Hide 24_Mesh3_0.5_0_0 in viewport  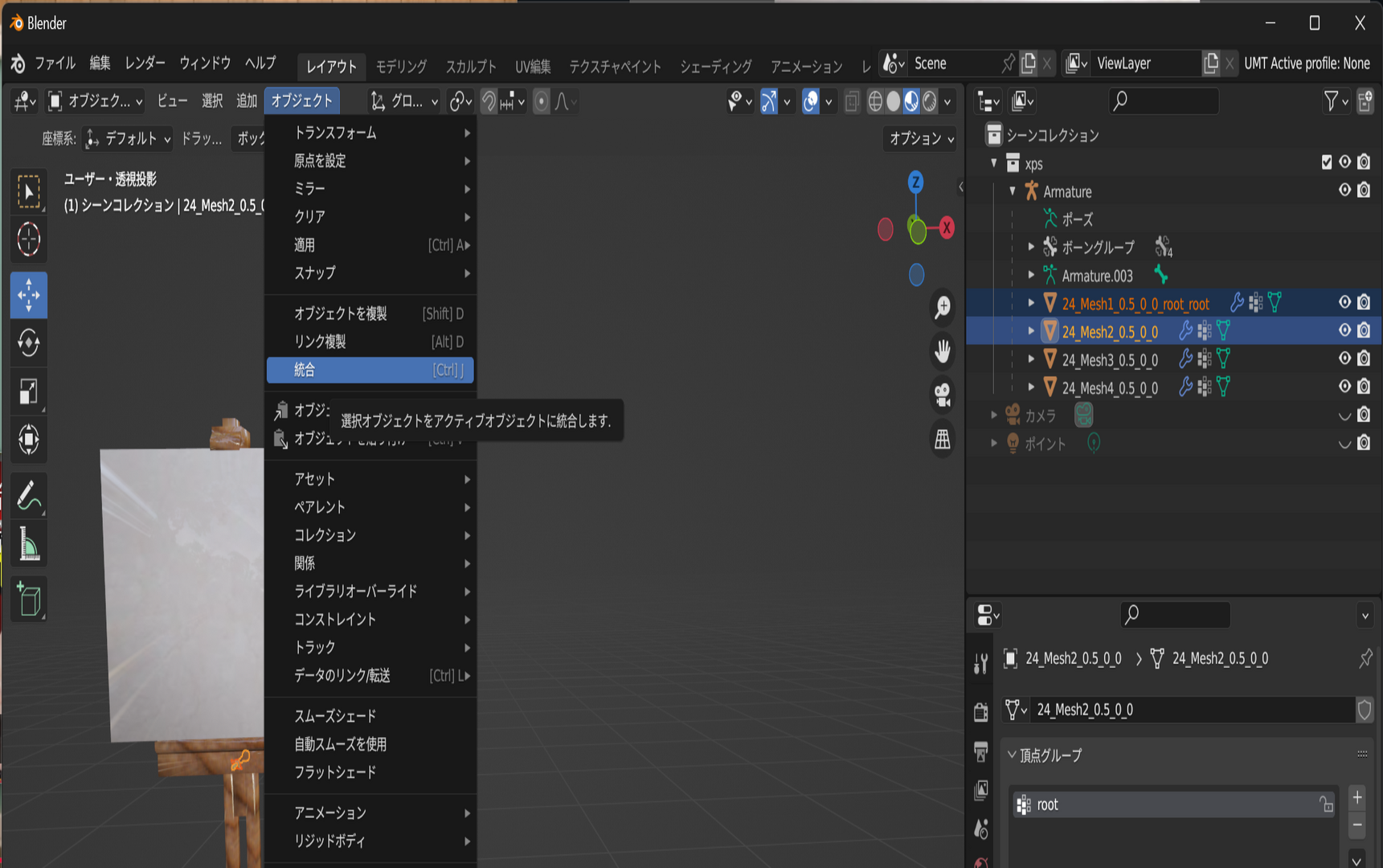point(1344,358)
